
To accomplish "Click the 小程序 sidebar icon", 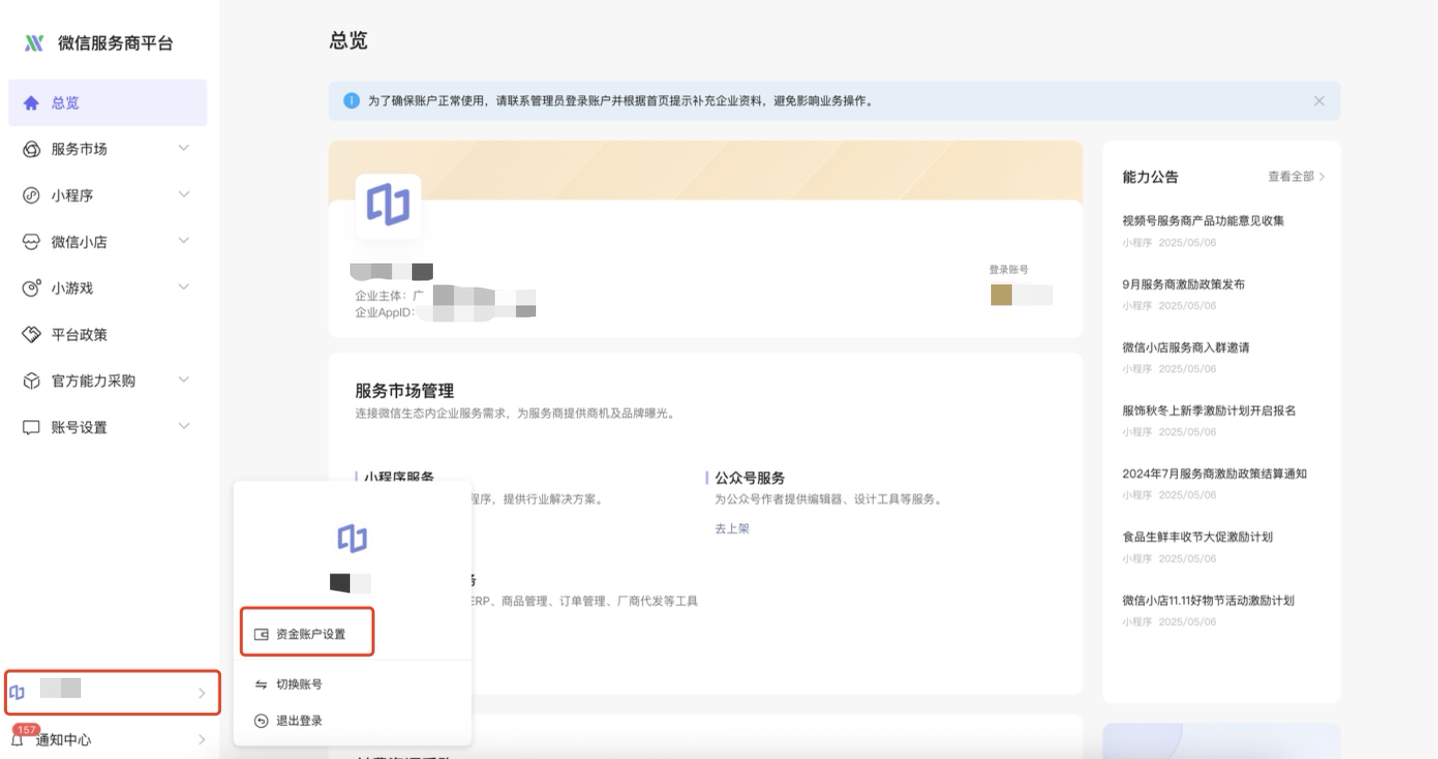I will tap(30, 195).
